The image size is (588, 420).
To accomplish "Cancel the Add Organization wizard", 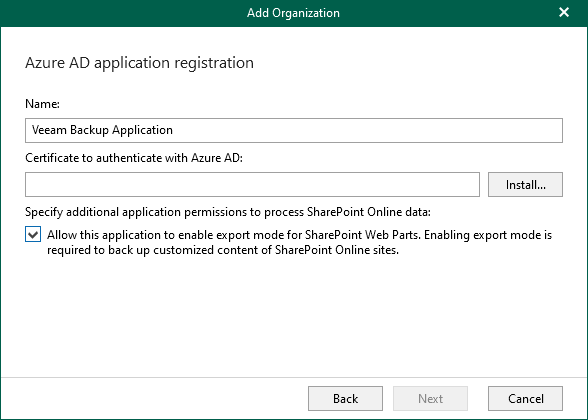I will click(525, 398).
